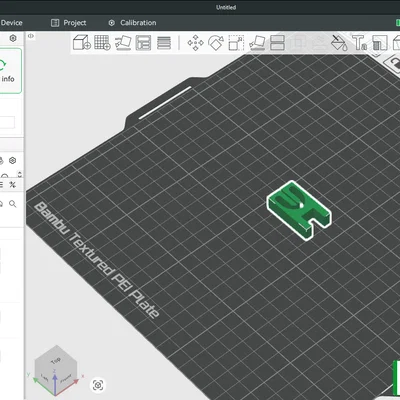This screenshot has height=400, width=400.
Task: Click the Untitled window title
Action: coord(226,7)
